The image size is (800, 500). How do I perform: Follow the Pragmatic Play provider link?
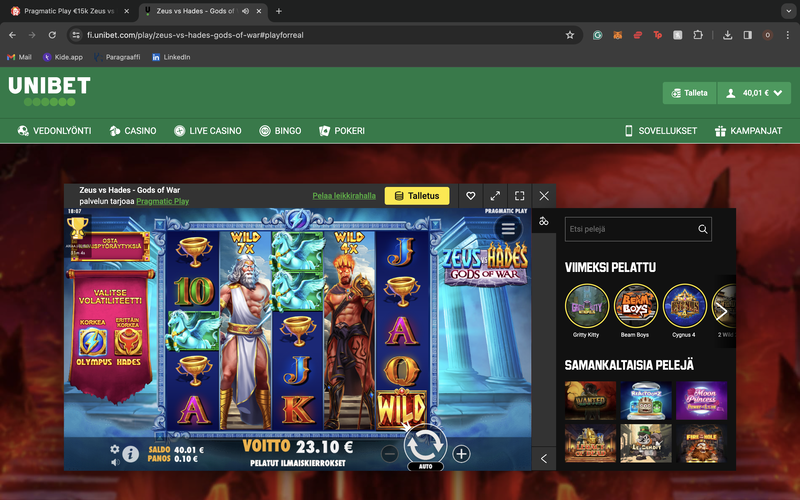click(163, 202)
